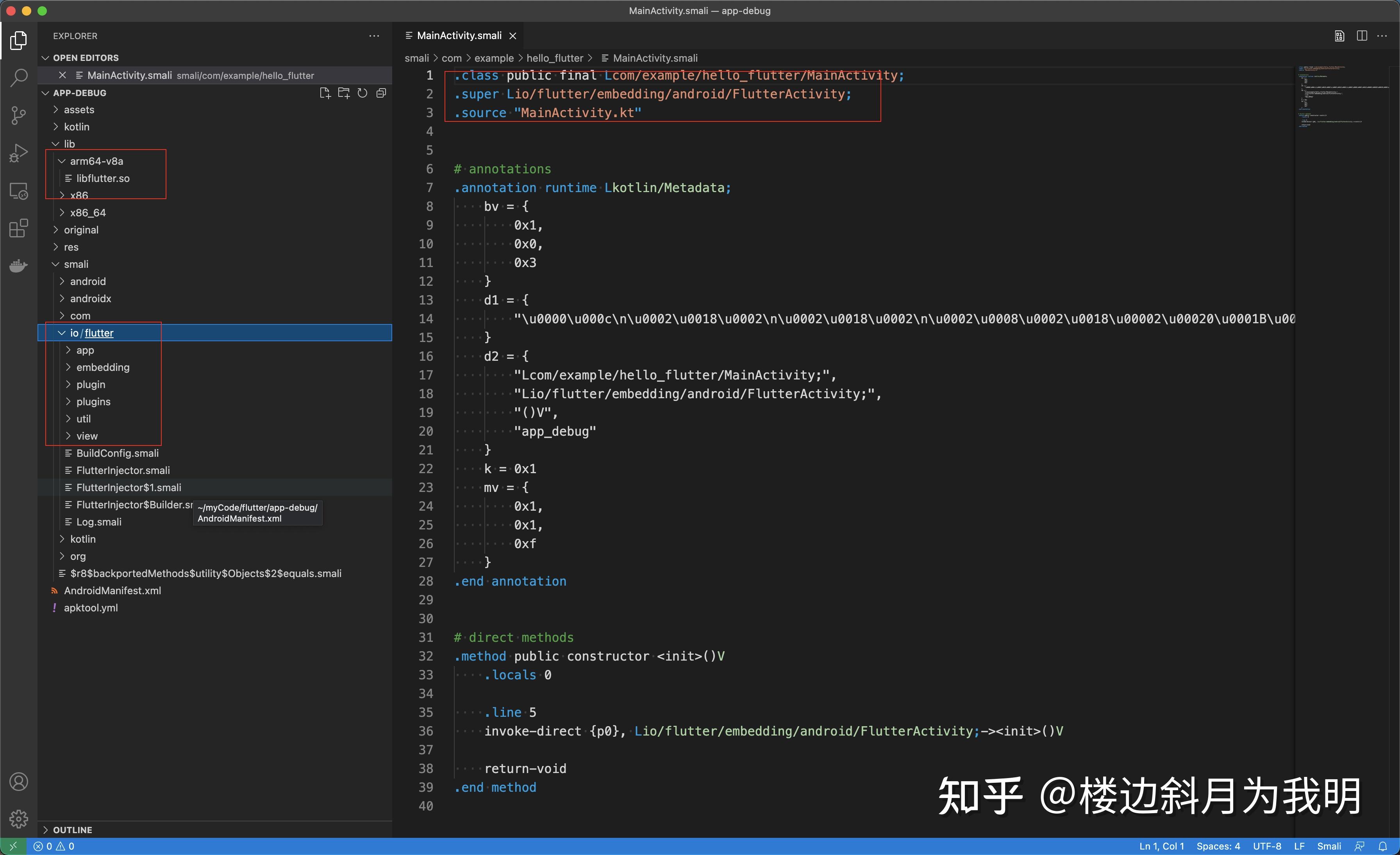Click MainActivity.smali breadcrumb segment
The width and height of the screenshot is (1400, 855).
point(655,58)
